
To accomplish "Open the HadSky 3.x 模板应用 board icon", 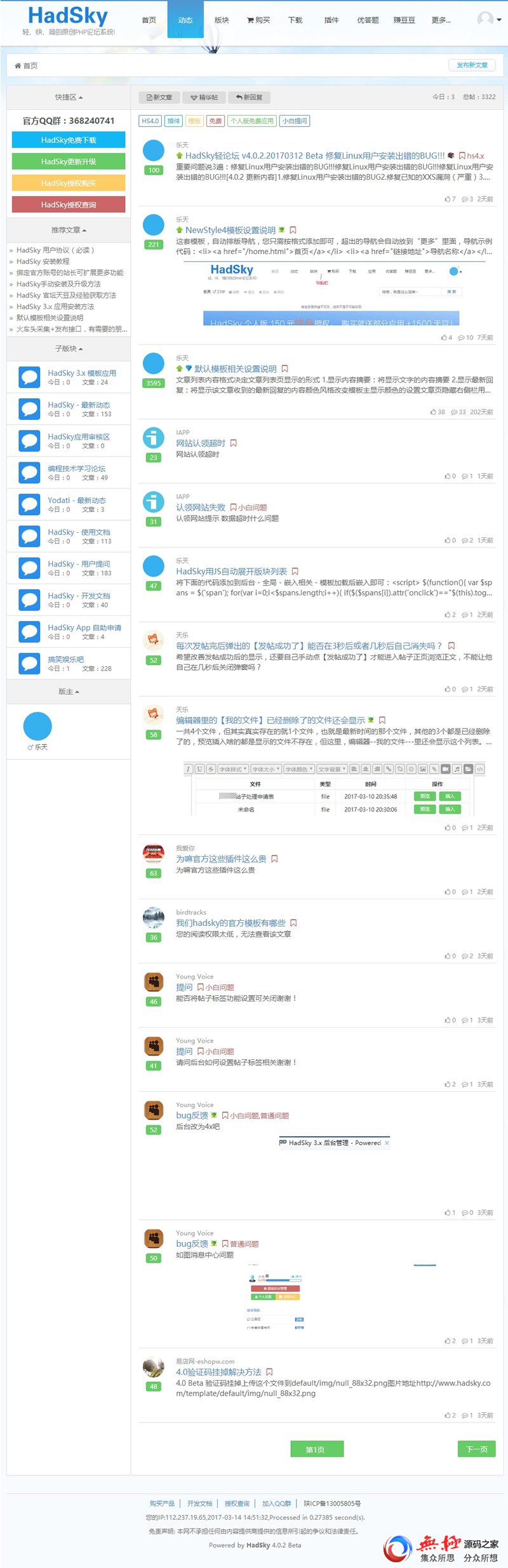I will tap(29, 377).
